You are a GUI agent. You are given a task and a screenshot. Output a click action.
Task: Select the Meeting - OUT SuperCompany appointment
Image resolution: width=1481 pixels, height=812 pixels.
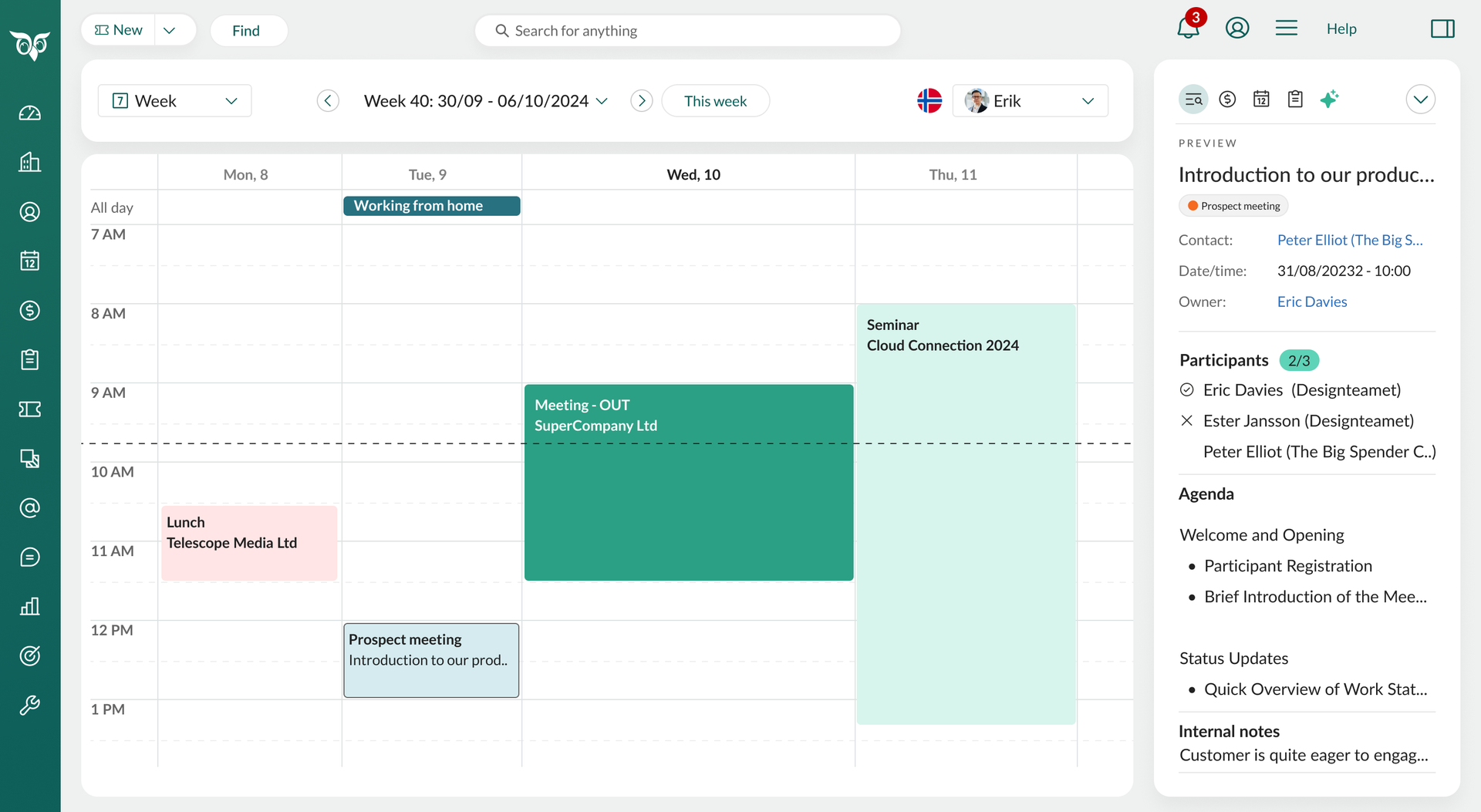688,482
